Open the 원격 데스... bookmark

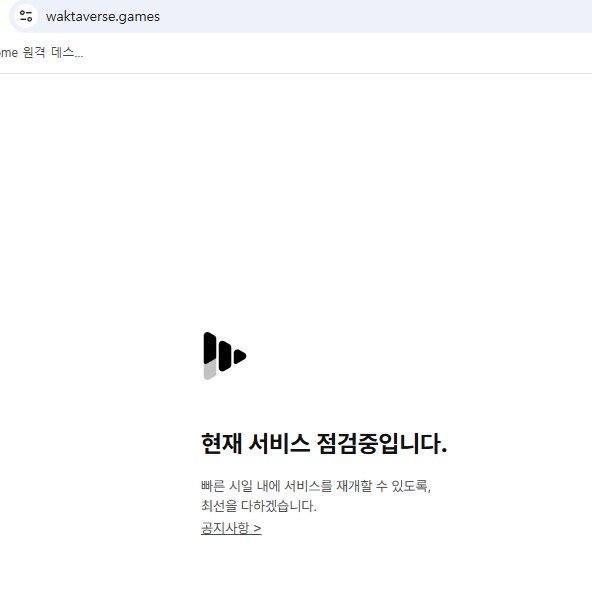click(x=40, y=53)
